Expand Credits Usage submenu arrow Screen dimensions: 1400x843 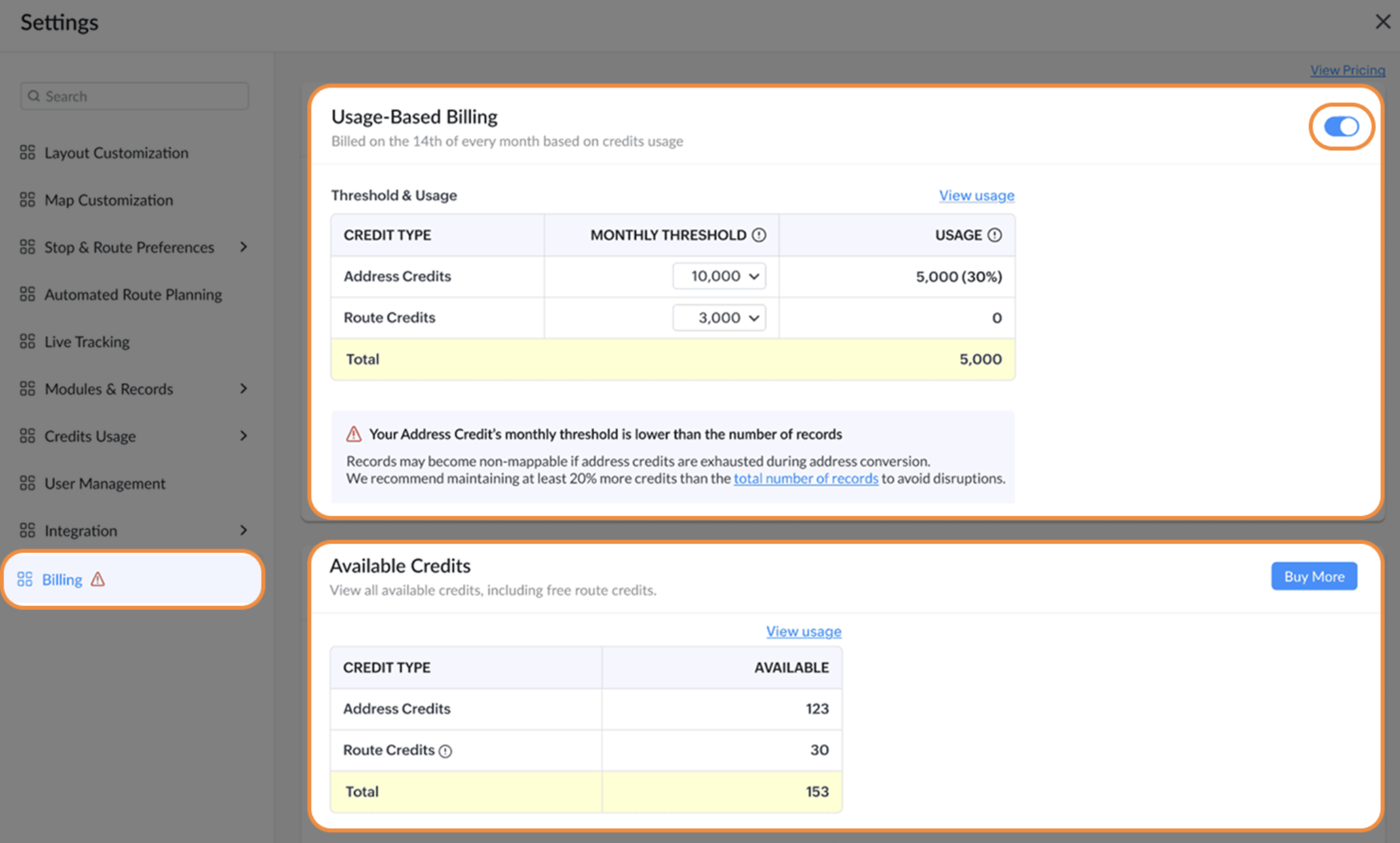tap(243, 436)
